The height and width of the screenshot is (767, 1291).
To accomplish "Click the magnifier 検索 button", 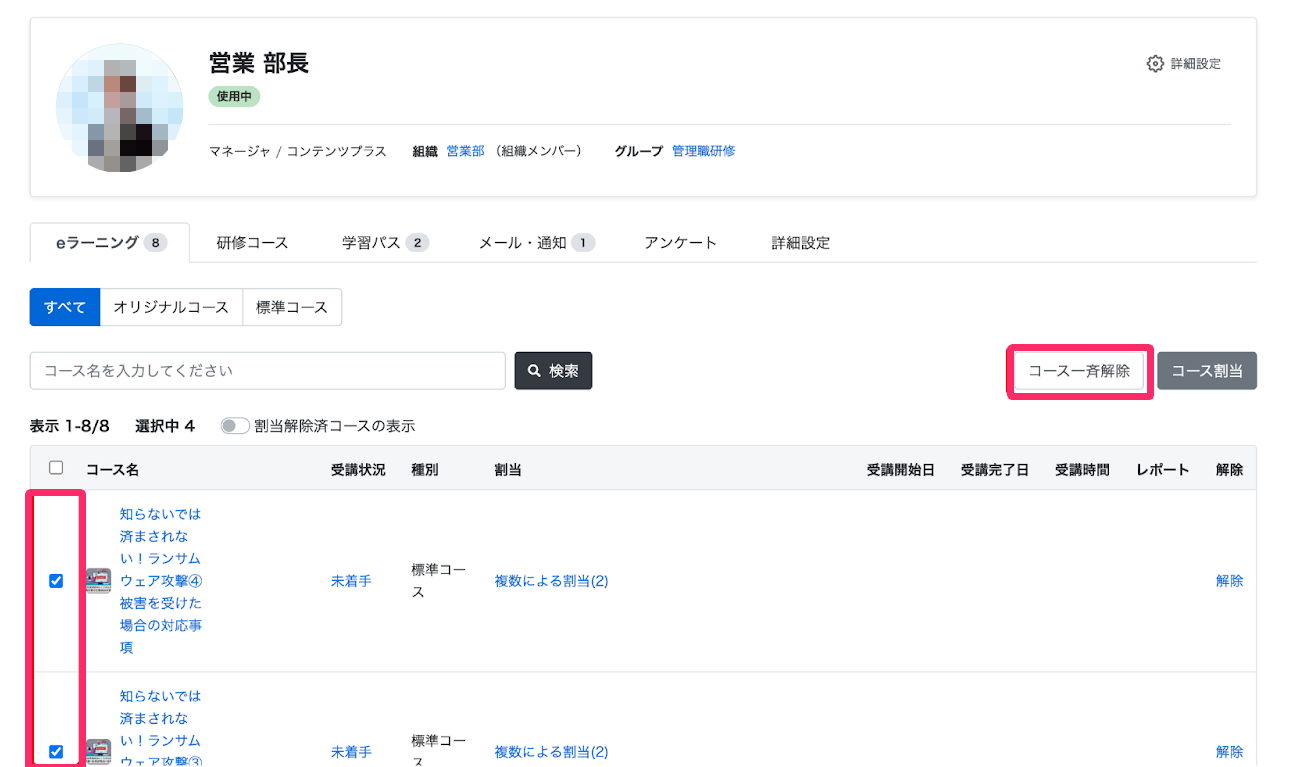I will click(x=553, y=370).
